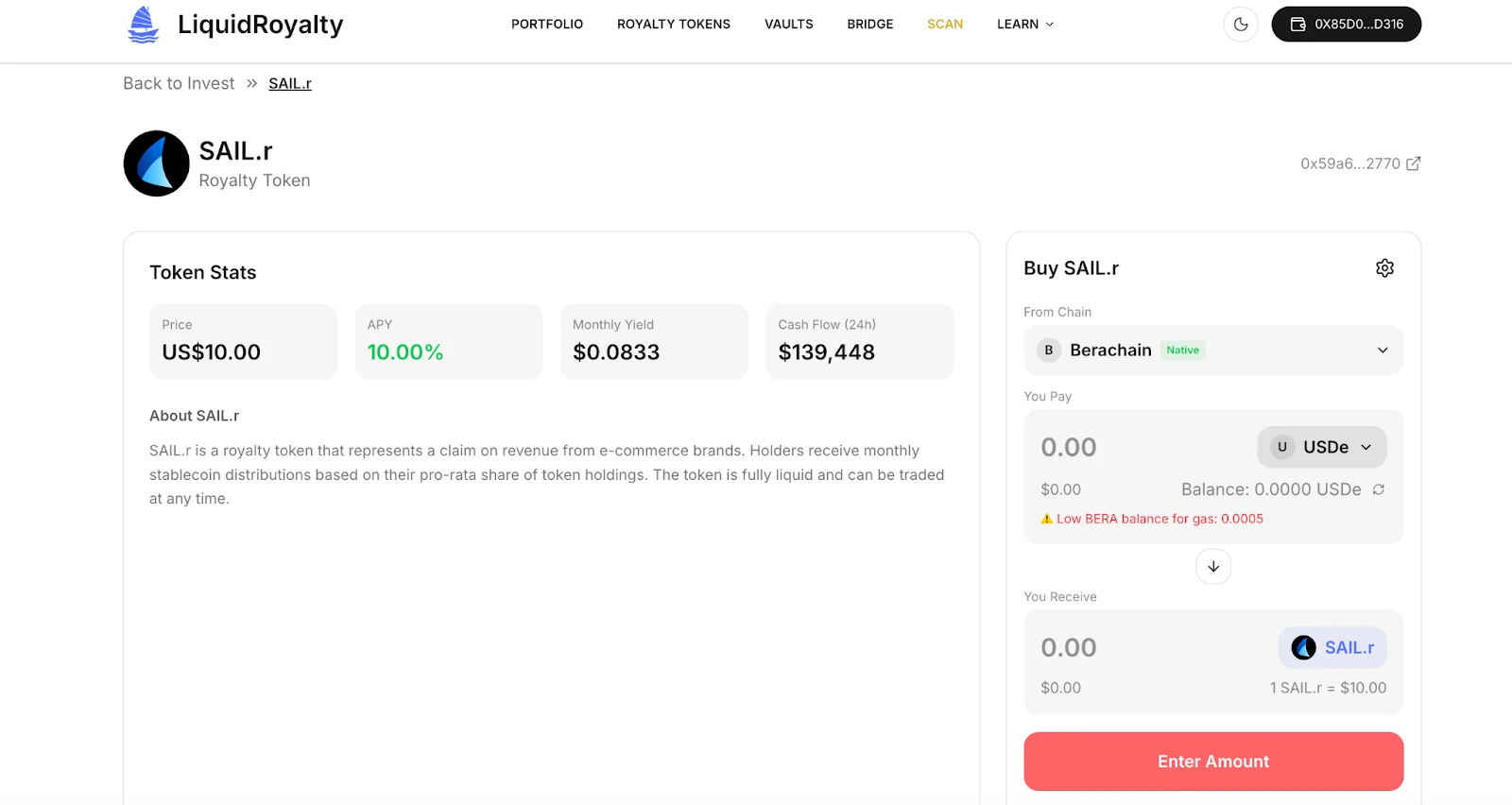Click the Buy SAIL.r panel title
Image resolution: width=1512 pixels, height=805 pixels.
(x=1072, y=268)
